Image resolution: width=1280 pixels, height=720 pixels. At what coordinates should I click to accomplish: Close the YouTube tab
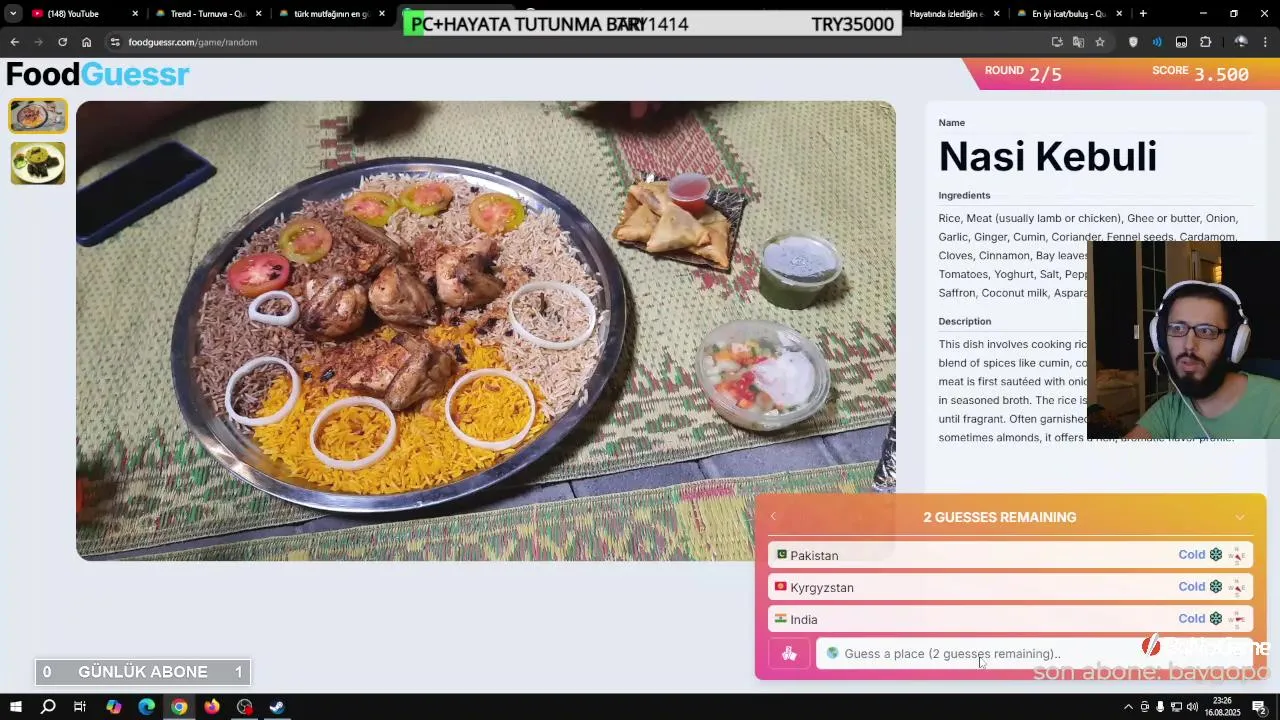135,14
